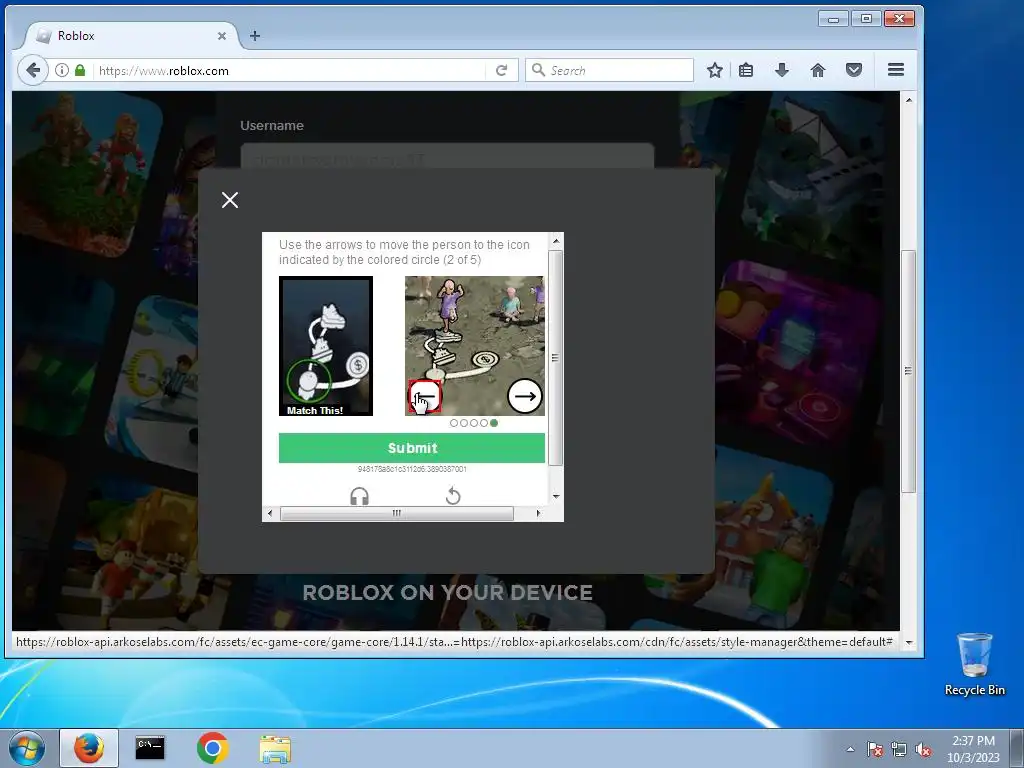Click the Action Center flag tray icon
This screenshot has height=768, width=1024.
click(874, 749)
